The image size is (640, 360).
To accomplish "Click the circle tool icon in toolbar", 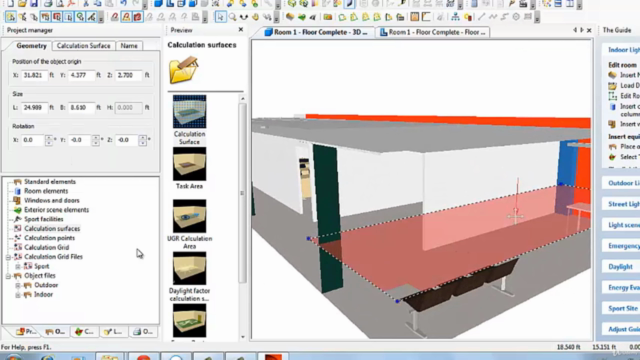I will click(x=516, y=17).
